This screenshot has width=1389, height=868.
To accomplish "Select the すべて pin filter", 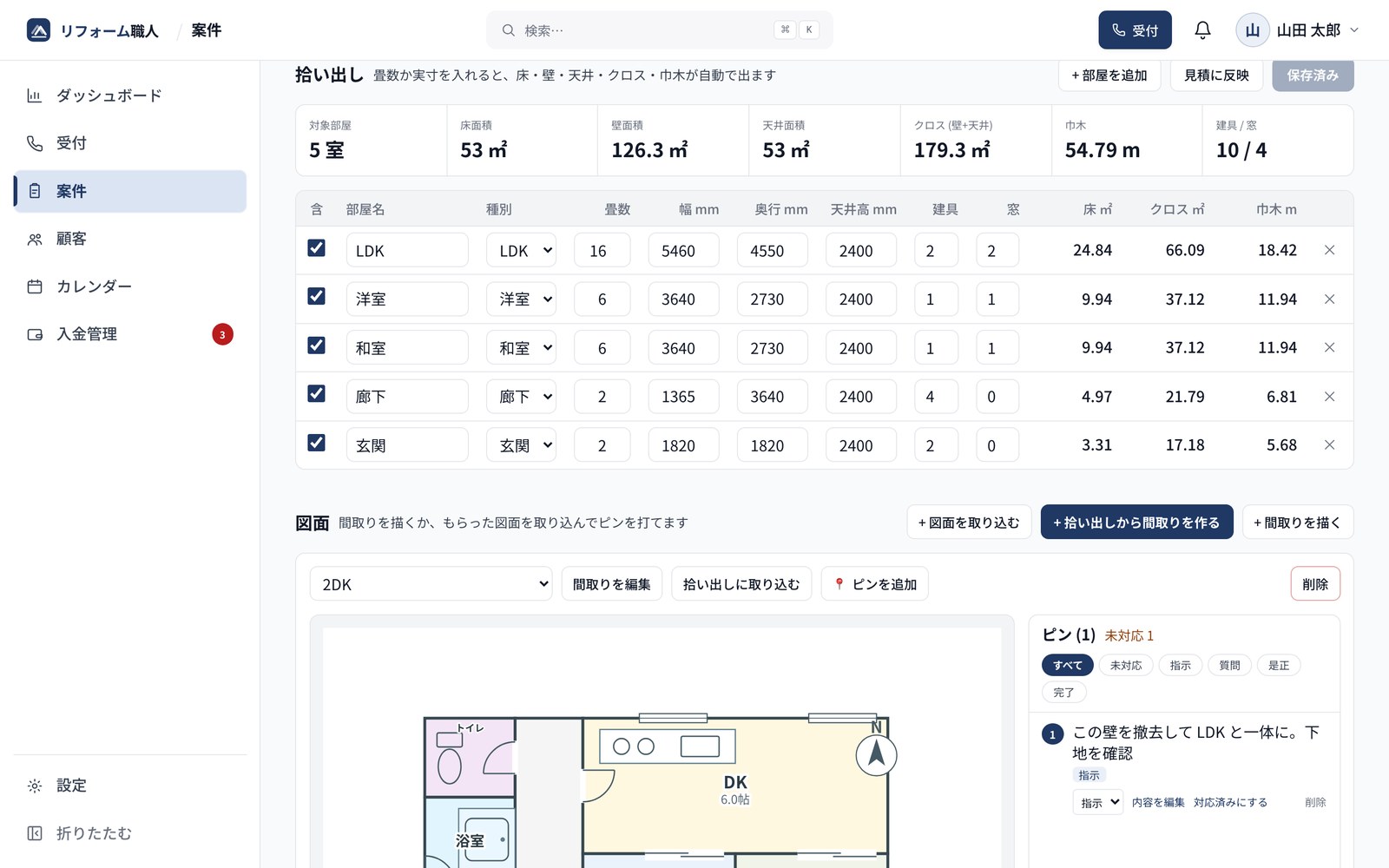I will [1067, 665].
